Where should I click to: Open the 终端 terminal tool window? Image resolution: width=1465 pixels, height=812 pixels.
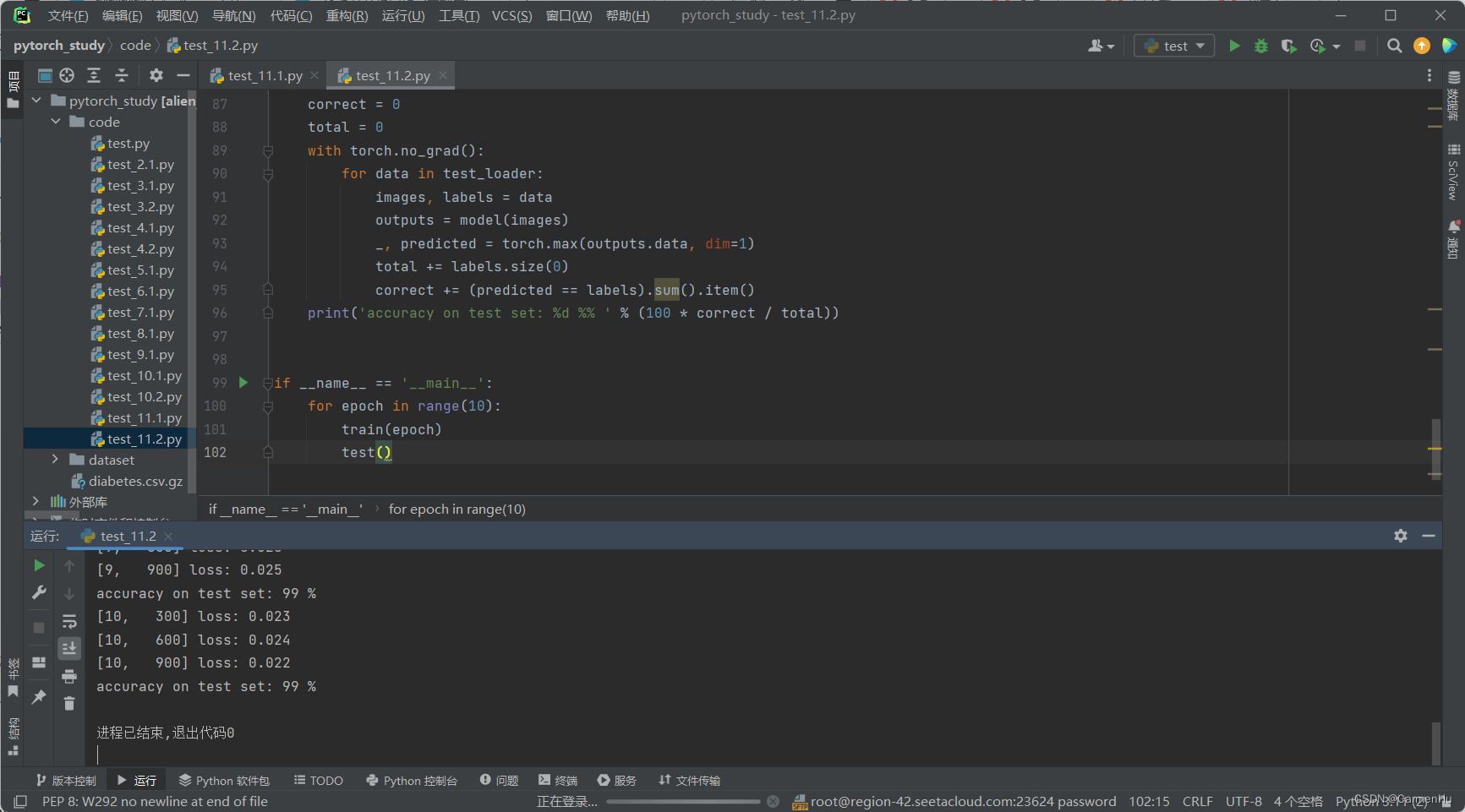click(557, 780)
